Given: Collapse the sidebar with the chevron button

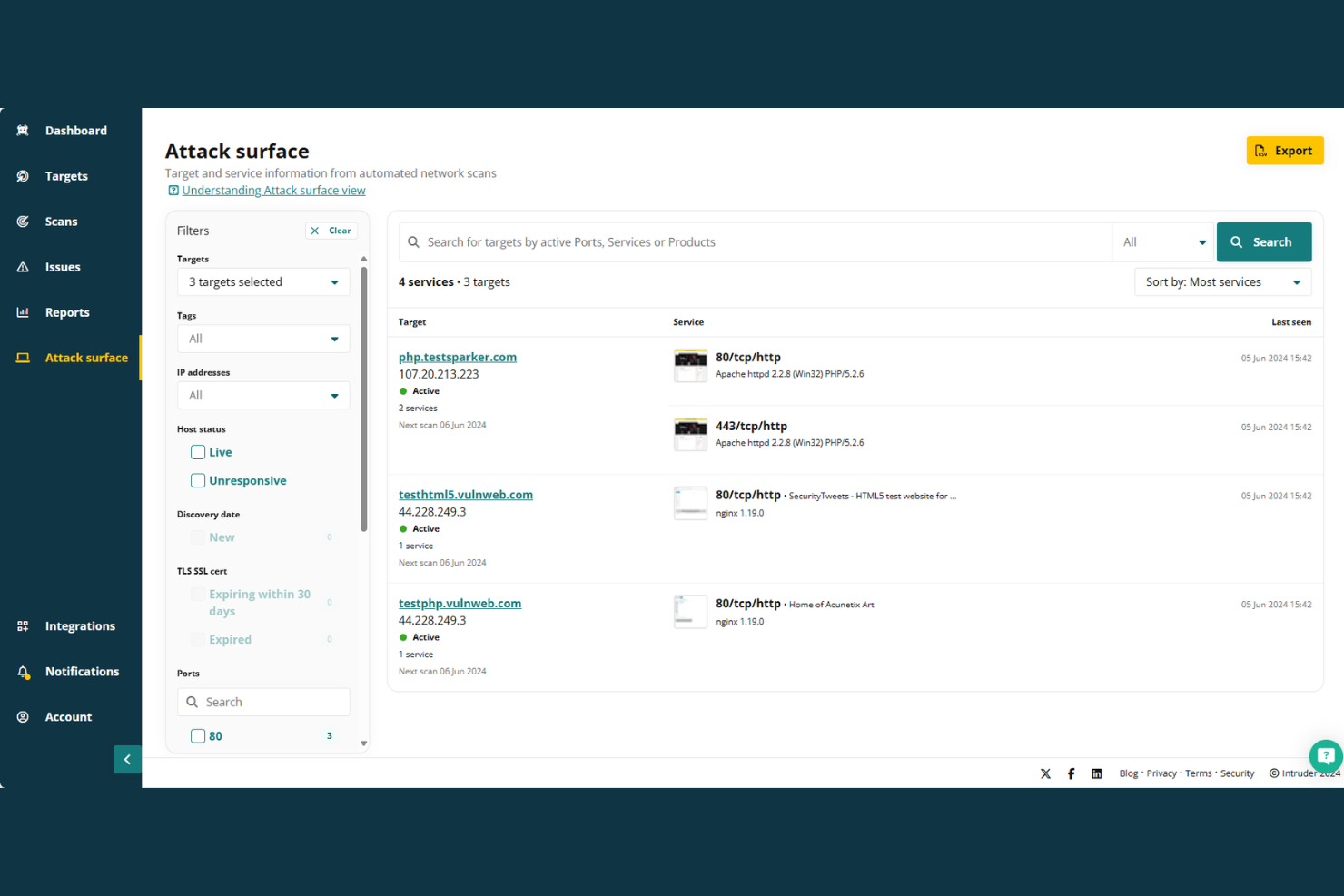Looking at the screenshot, I should tap(127, 759).
